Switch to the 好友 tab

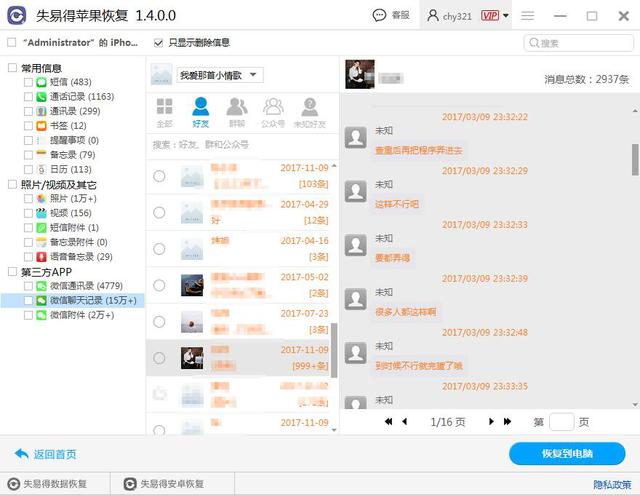point(200,113)
